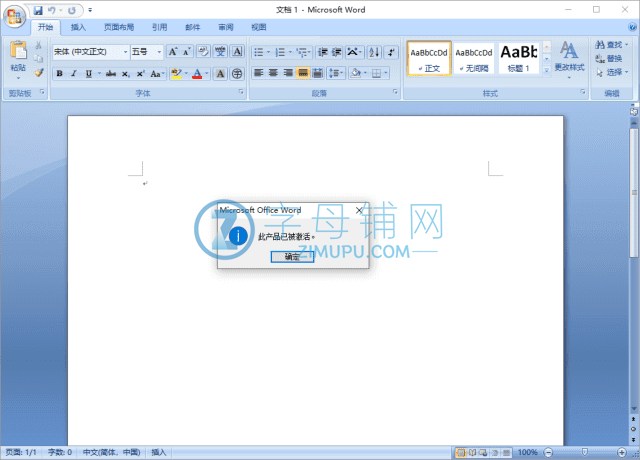This screenshot has width=640, height=460.
Task: Expand the styles gallery More arrow
Action: (547, 71)
